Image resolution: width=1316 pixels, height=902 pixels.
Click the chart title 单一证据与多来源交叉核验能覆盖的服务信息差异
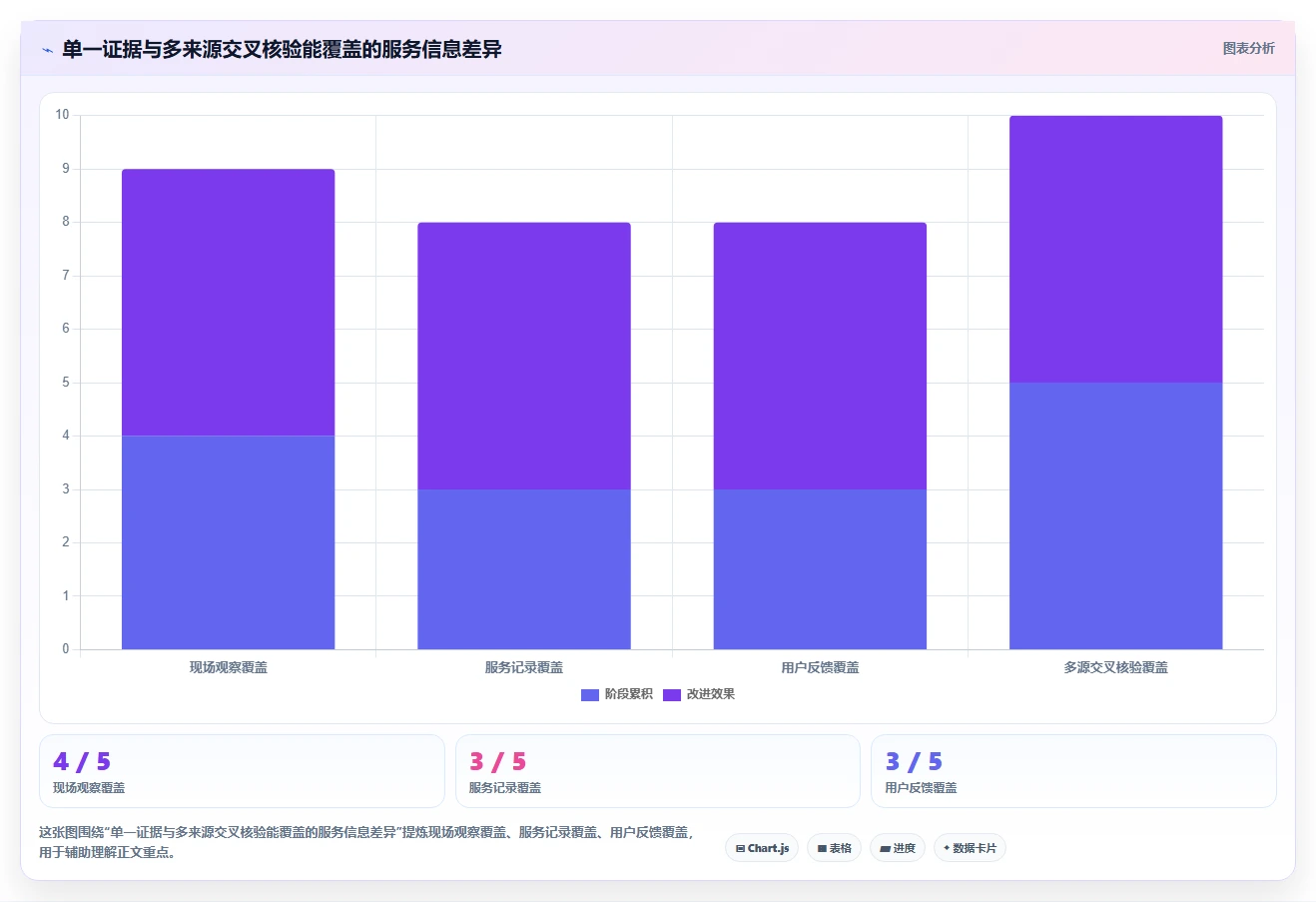(x=282, y=49)
